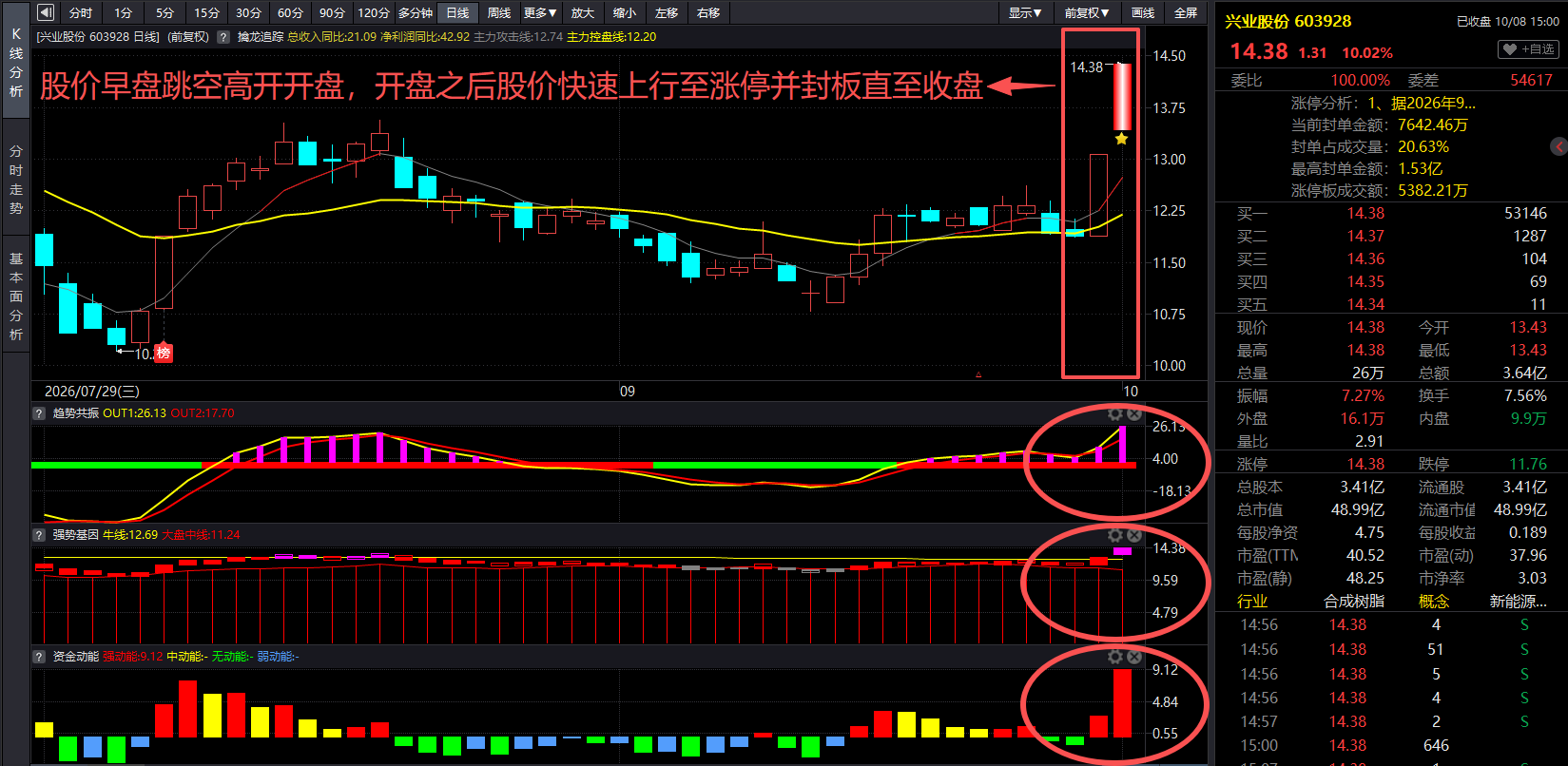Add stock to watchlist with +自选 heart button
1568x766 pixels.
coord(1529,49)
